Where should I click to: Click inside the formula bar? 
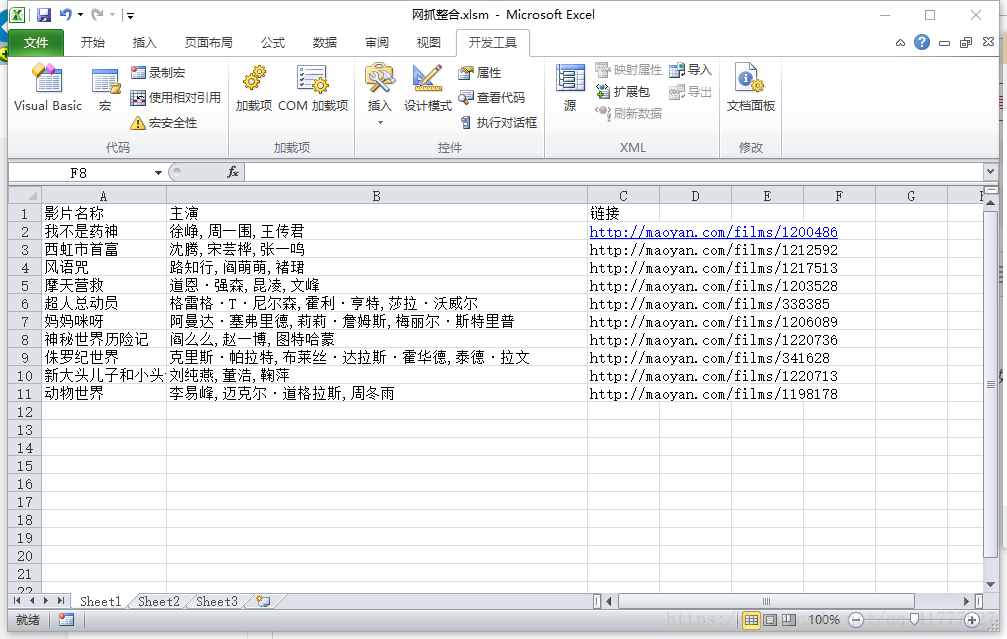coord(613,172)
